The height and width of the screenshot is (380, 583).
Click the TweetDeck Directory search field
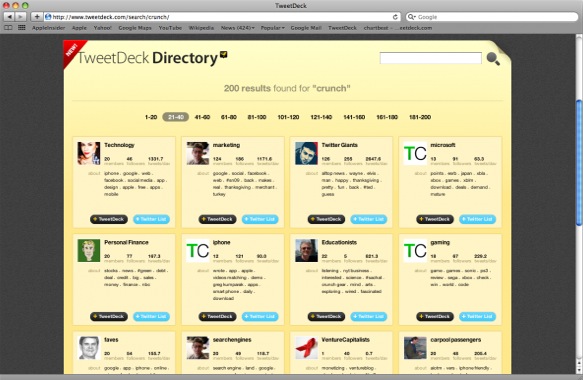coord(431,58)
